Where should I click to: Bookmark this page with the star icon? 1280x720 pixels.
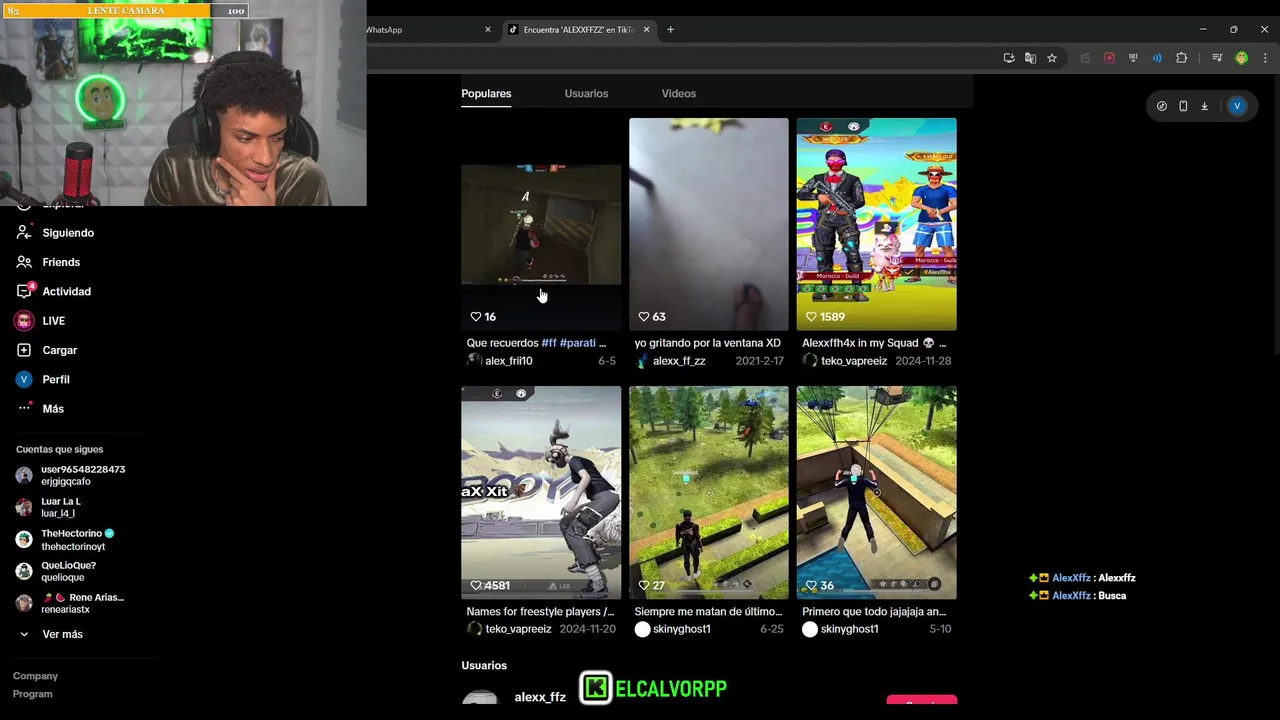1052,58
